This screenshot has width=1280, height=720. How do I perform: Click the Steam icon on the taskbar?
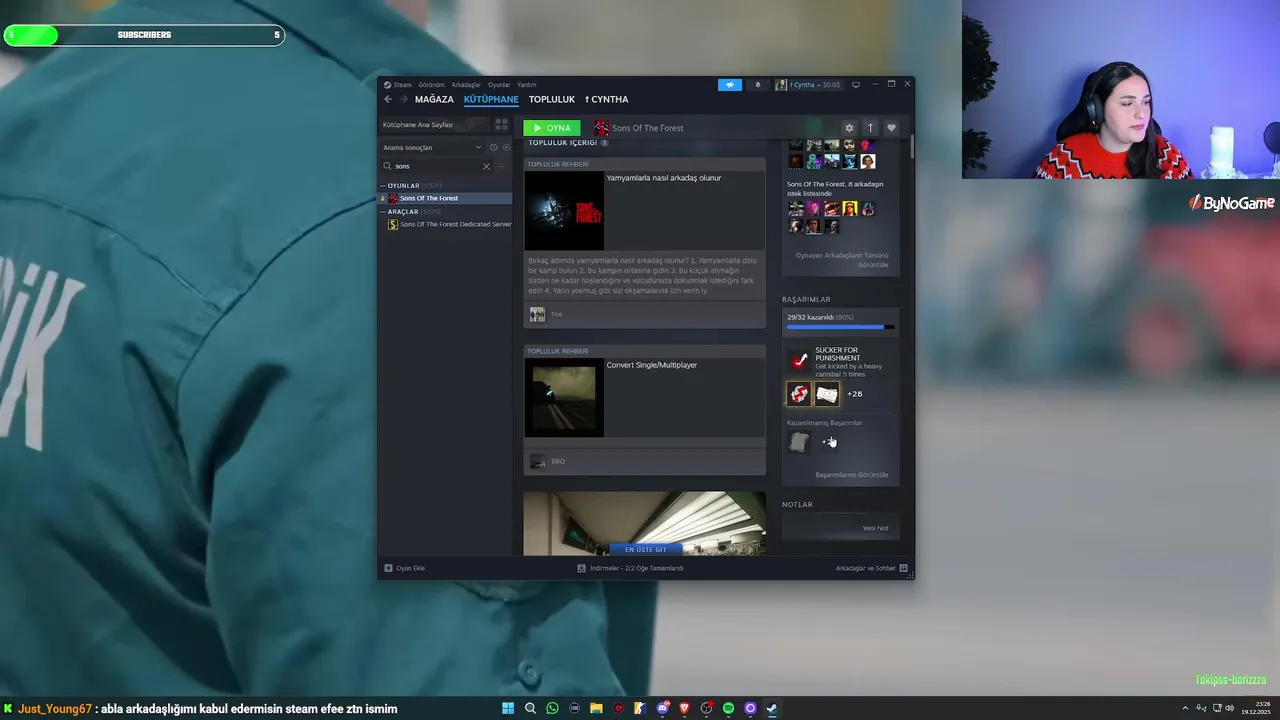772,708
